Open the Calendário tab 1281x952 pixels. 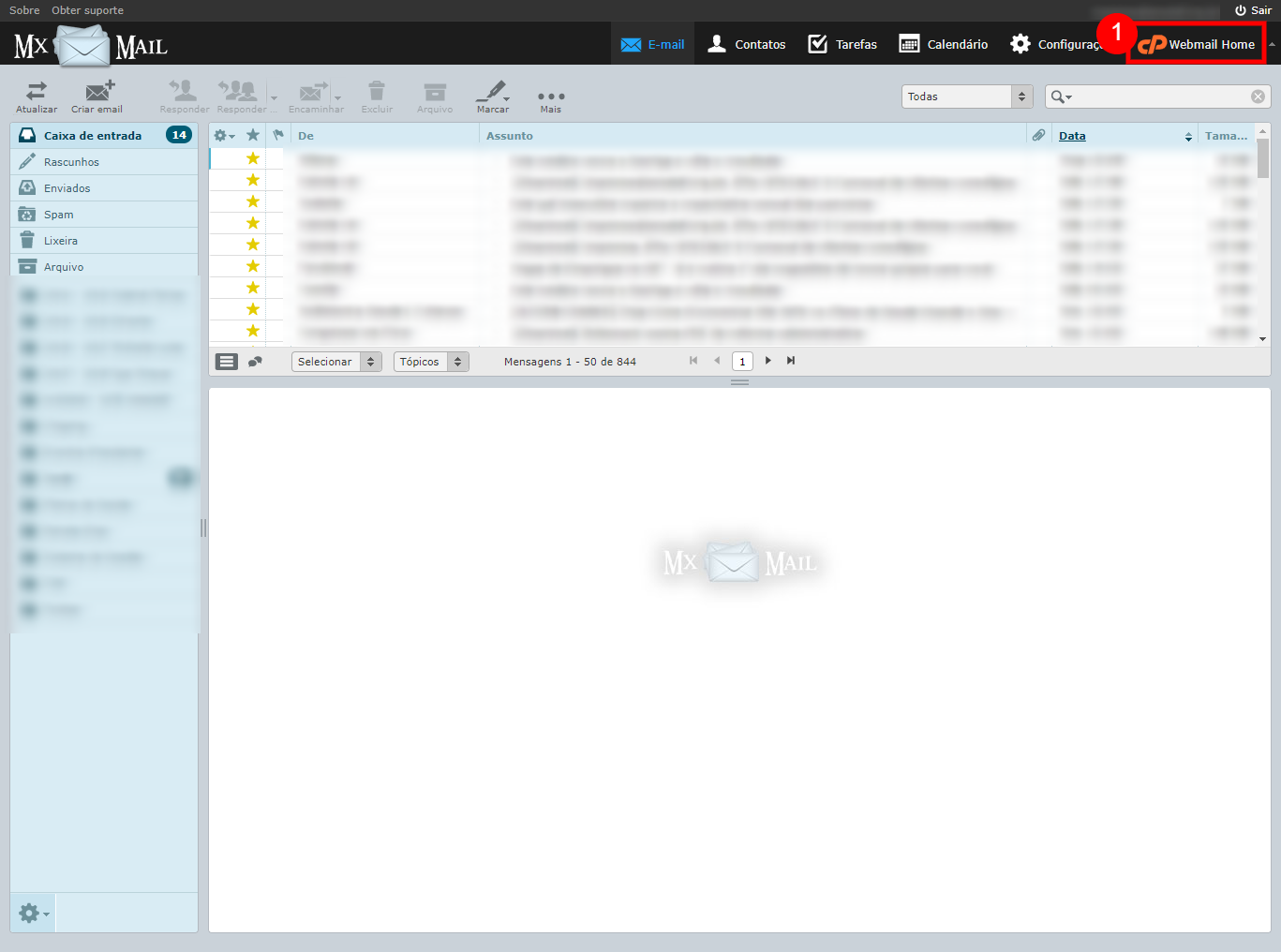coord(942,43)
